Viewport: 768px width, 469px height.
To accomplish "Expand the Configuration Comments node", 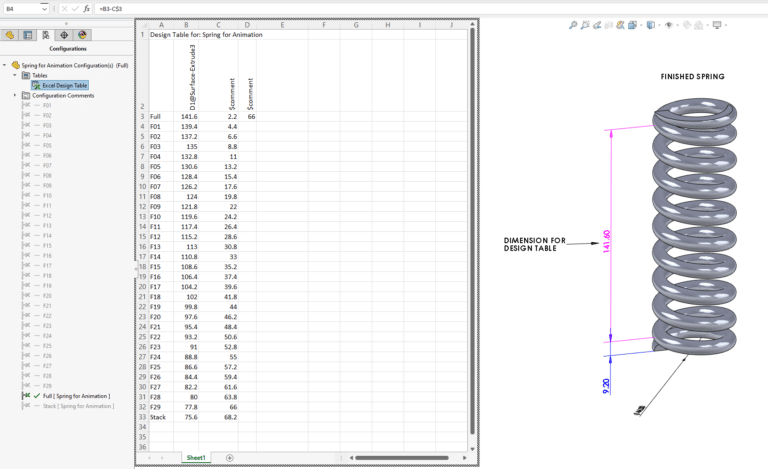I will coord(15,95).
